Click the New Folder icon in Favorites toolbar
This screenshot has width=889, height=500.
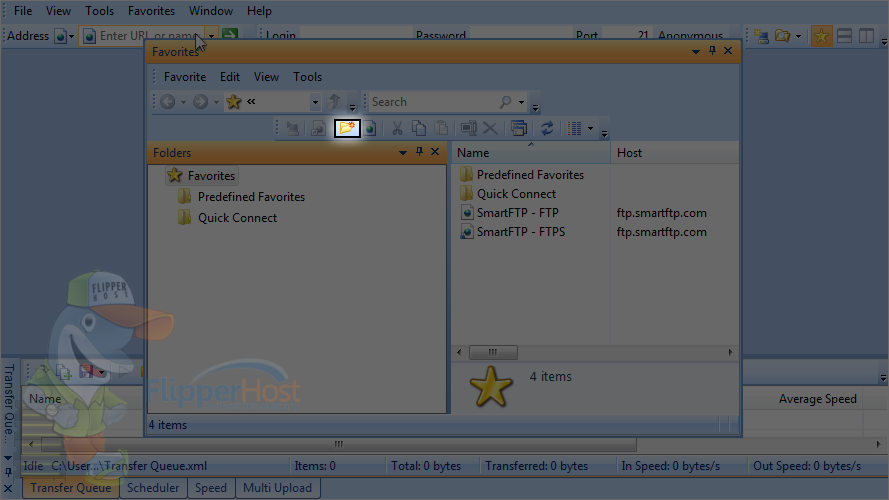coord(347,128)
